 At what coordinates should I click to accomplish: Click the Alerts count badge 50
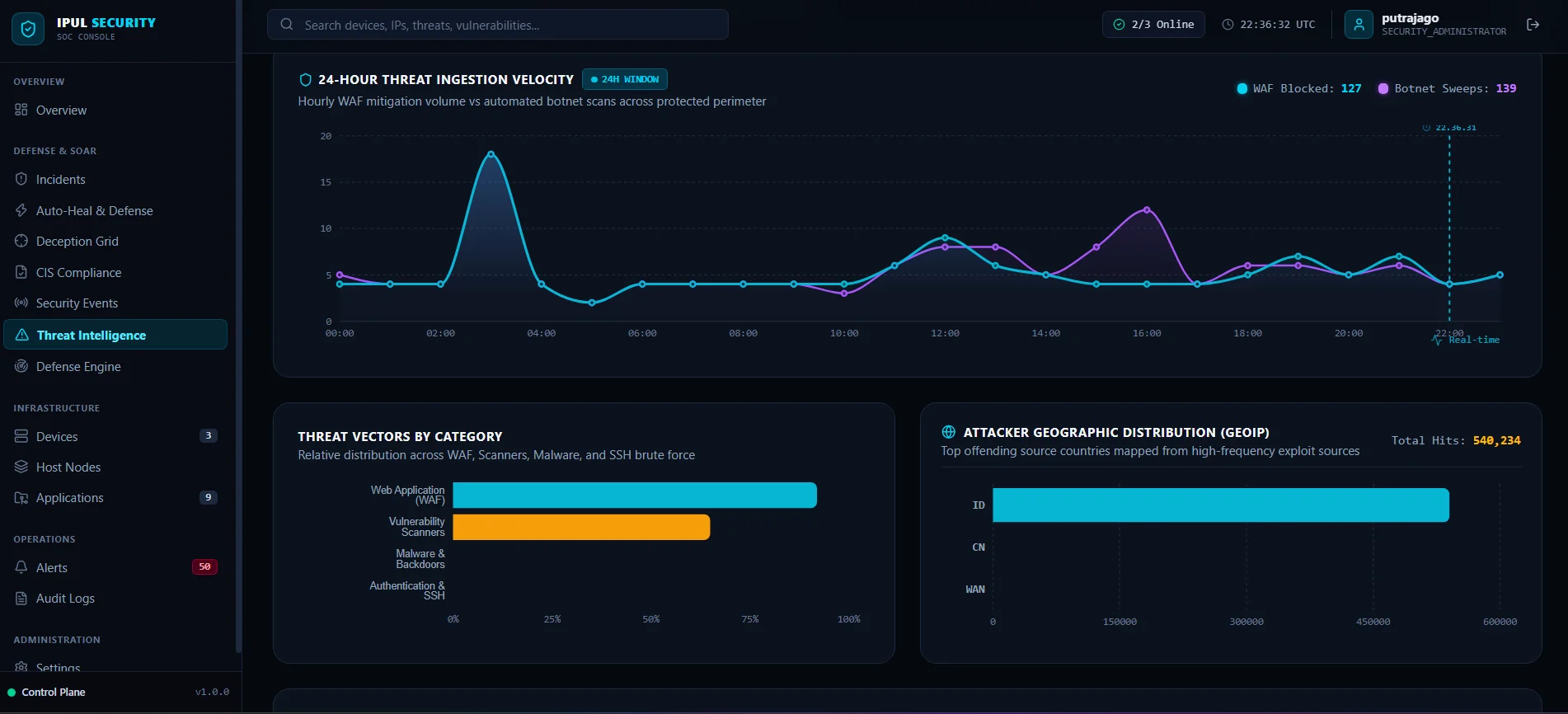click(x=204, y=566)
